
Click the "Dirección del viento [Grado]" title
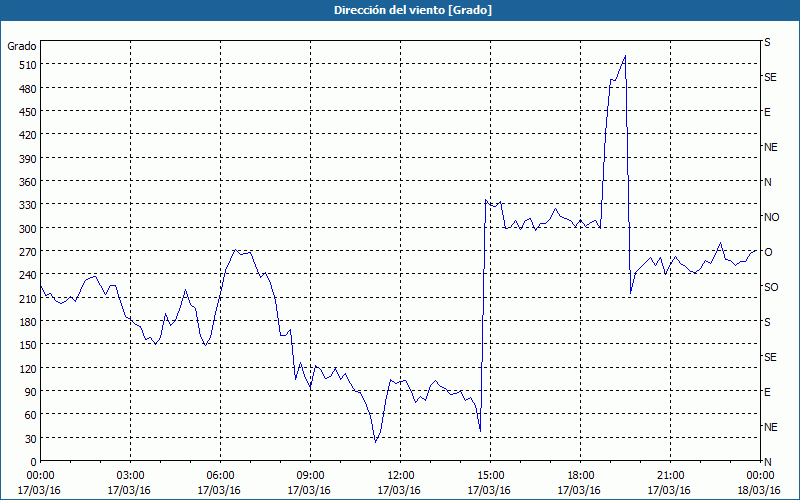click(x=413, y=10)
